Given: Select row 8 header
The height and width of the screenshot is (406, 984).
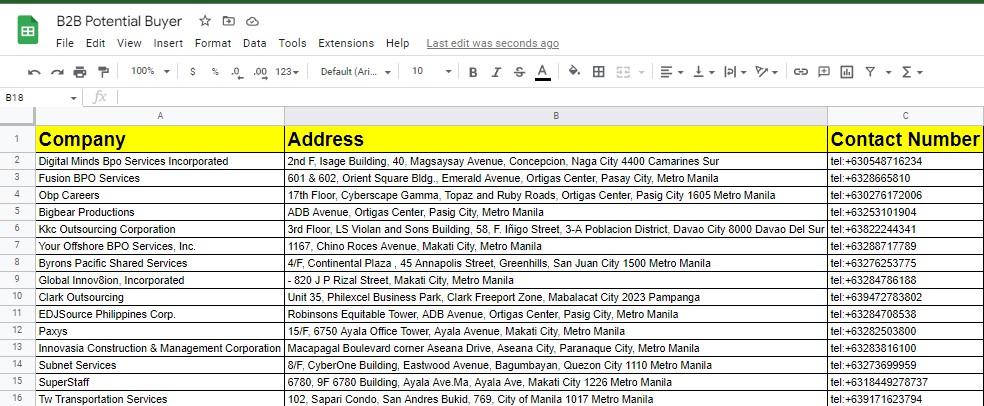Looking at the screenshot, I should tap(18, 263).
